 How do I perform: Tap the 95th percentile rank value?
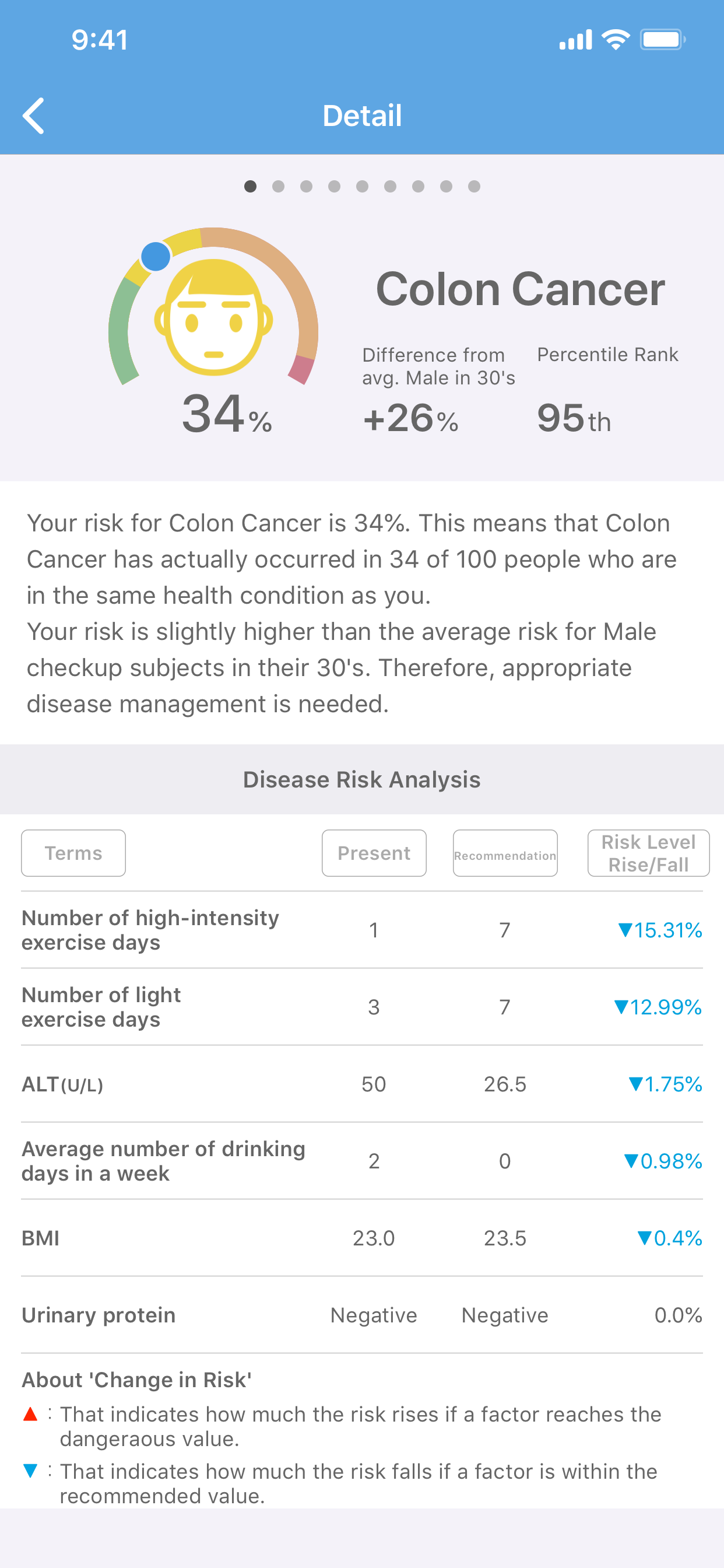[x=573, y=418]
